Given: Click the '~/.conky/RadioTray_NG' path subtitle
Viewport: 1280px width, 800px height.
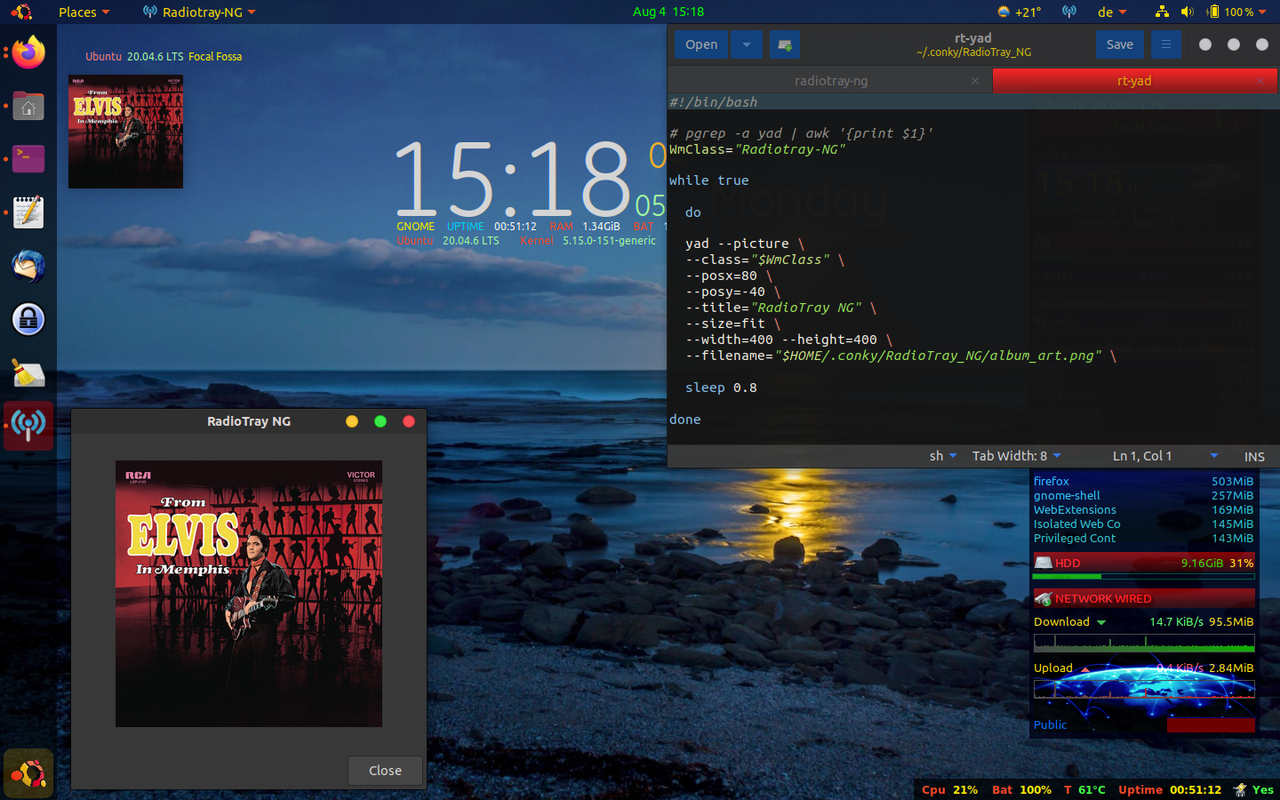Looking at the screenshot, I should (x=973, y=52).
